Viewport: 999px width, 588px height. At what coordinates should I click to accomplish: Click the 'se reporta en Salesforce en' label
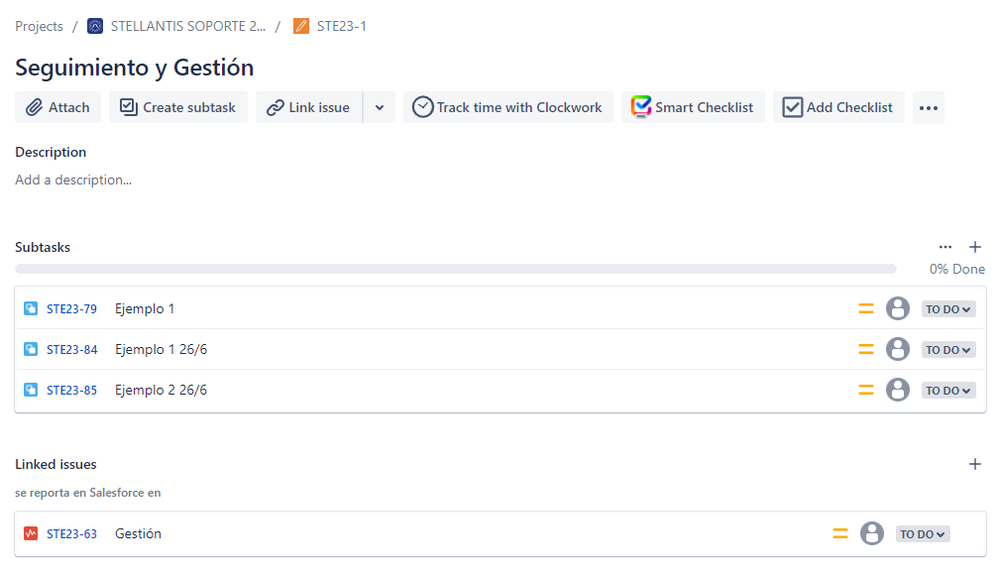pos(88,492)
